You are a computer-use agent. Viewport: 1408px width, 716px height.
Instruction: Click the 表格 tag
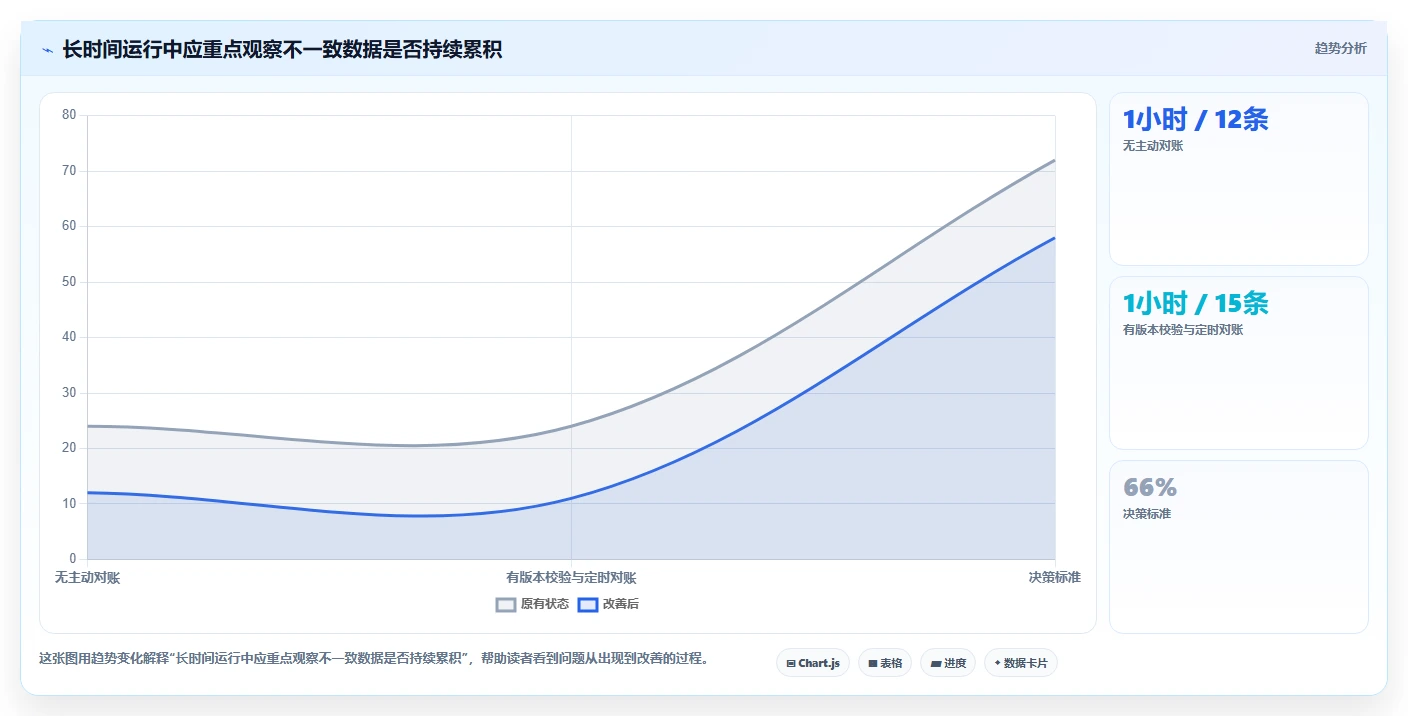click(x=885, y=663)
